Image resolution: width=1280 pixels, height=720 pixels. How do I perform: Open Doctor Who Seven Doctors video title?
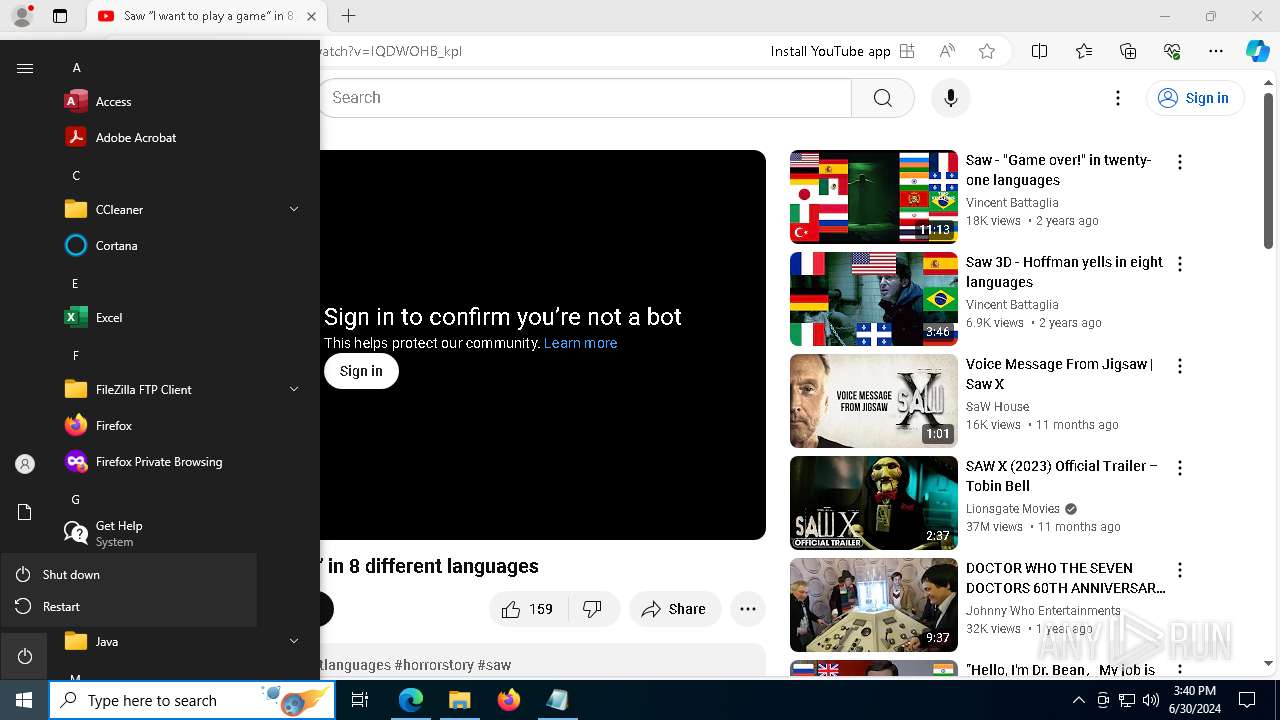[x=1065, y=578]
